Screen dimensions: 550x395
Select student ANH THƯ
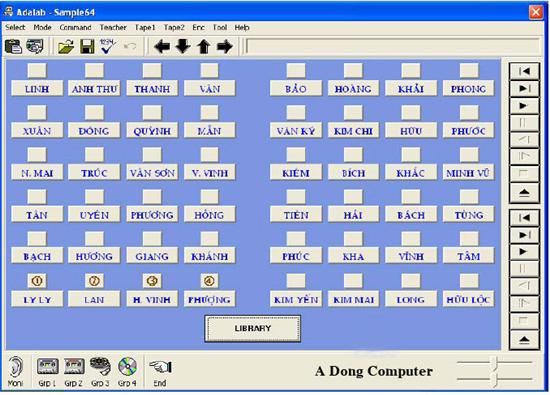click(94, 88)
